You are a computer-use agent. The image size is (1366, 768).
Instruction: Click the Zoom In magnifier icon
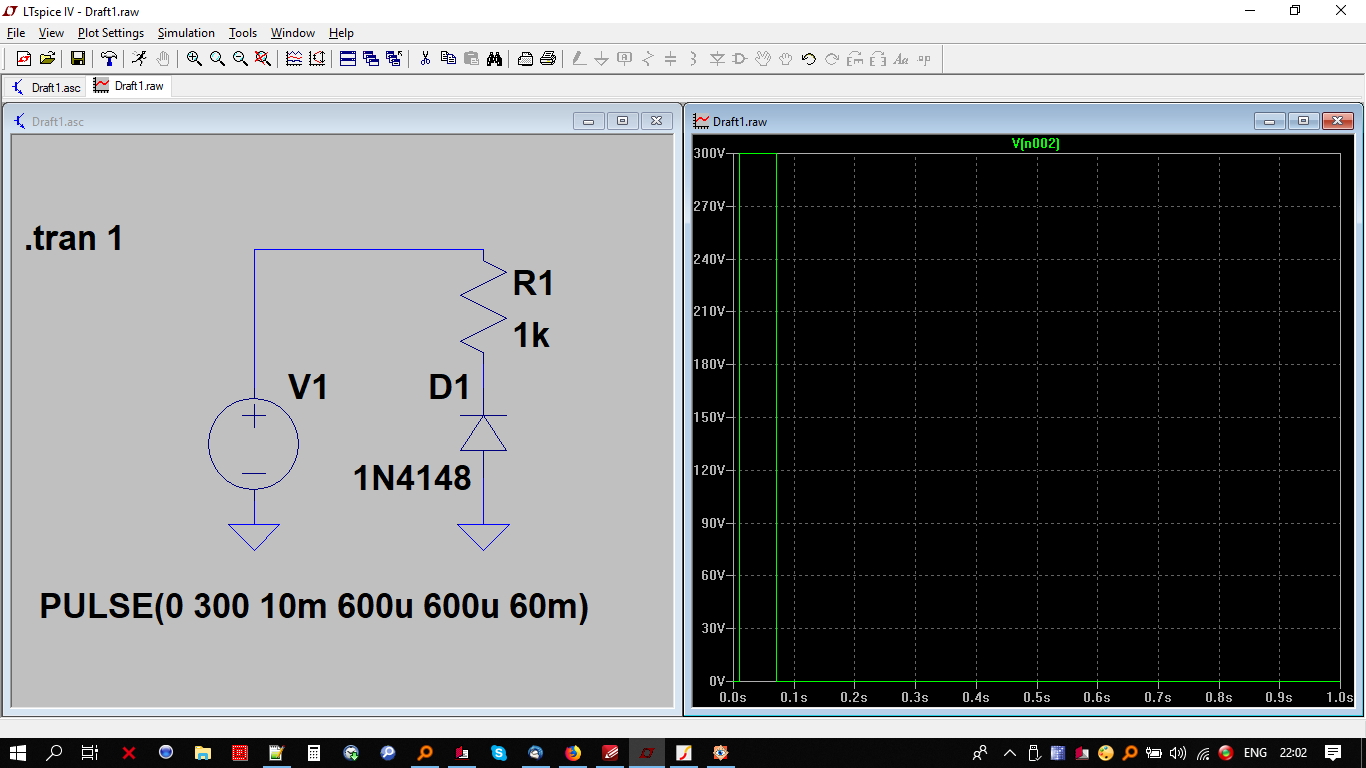point(194,59)
